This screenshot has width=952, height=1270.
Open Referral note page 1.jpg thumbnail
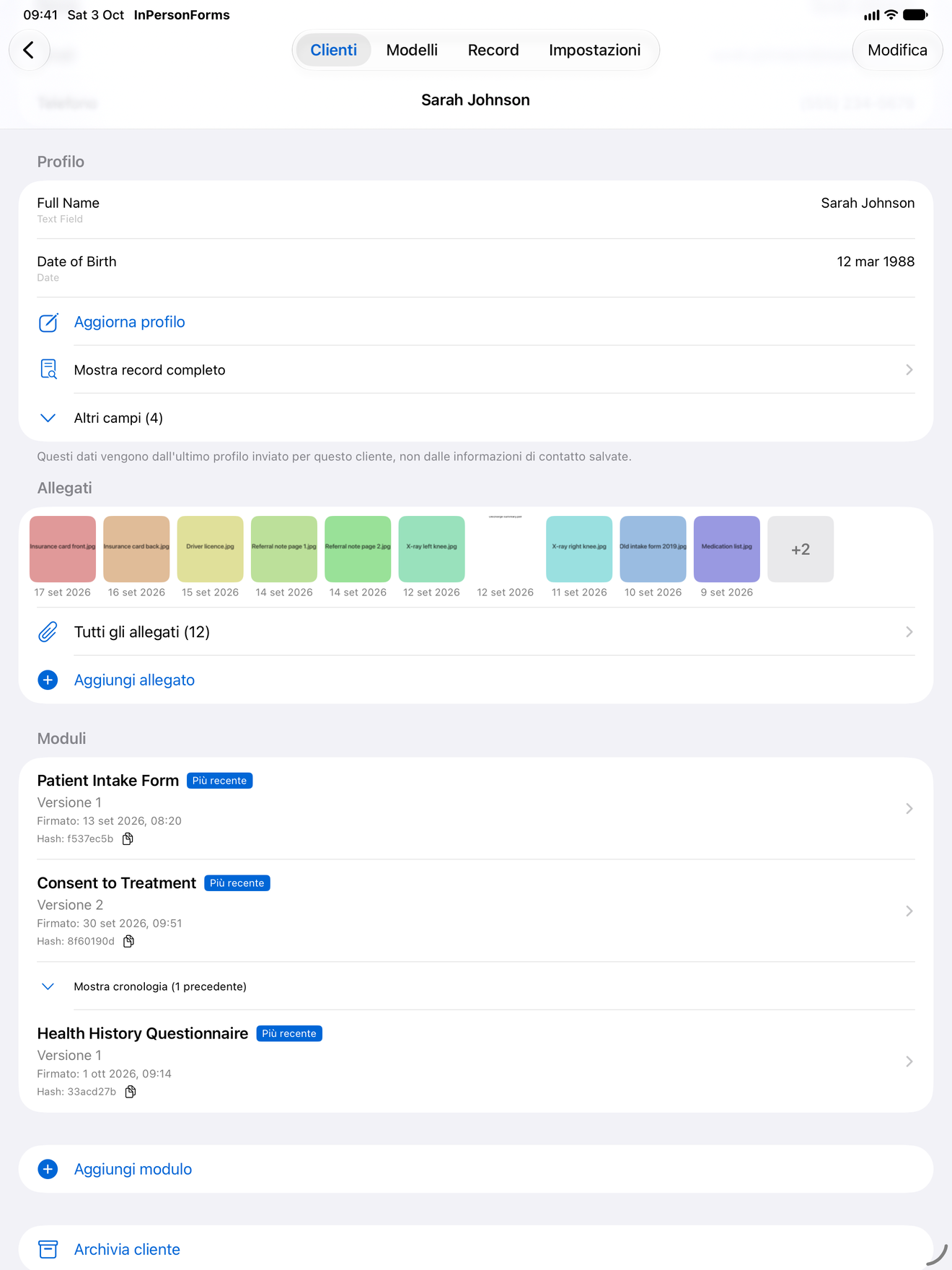coord(284,549)
